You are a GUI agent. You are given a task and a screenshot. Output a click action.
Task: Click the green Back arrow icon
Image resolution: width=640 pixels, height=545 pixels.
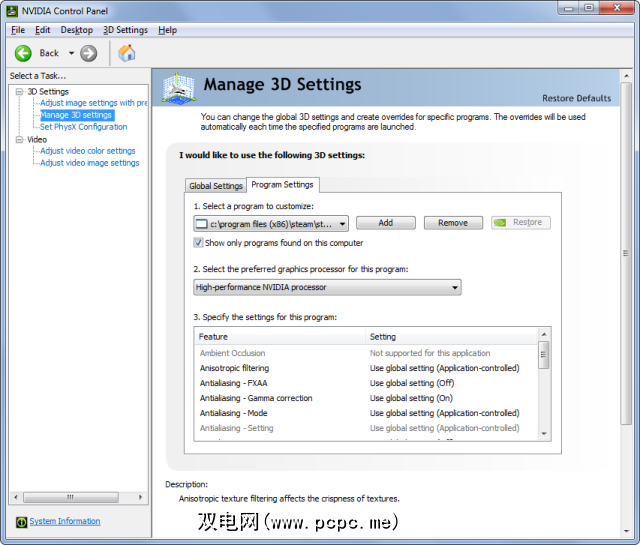23,53
